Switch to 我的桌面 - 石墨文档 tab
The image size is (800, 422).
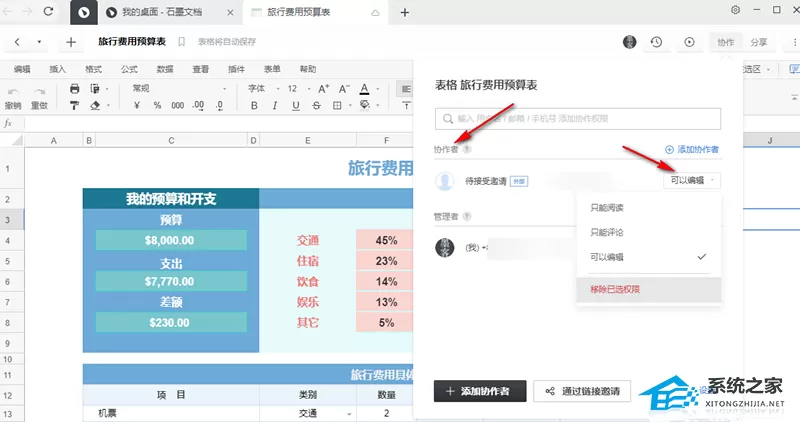click(161, 13)
